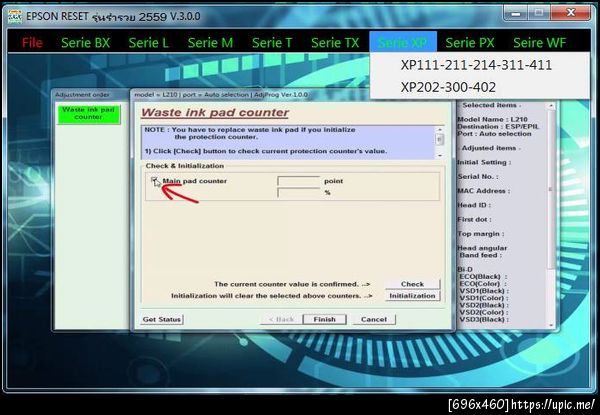Minimize the EPSON RESET window

point(515,13)
